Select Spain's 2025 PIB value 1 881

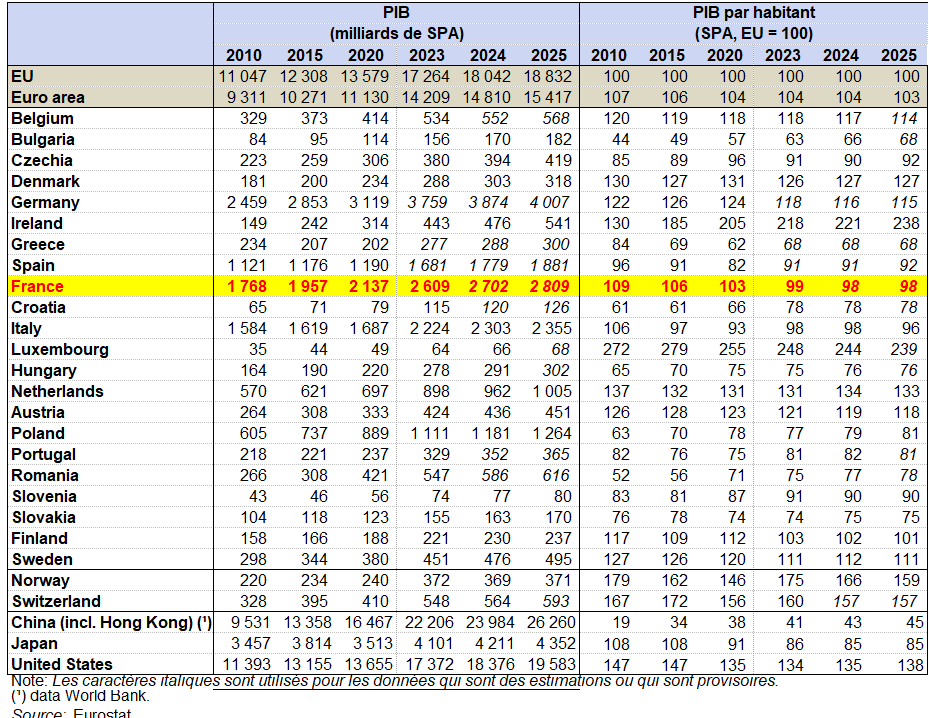(x=549, y=265)
